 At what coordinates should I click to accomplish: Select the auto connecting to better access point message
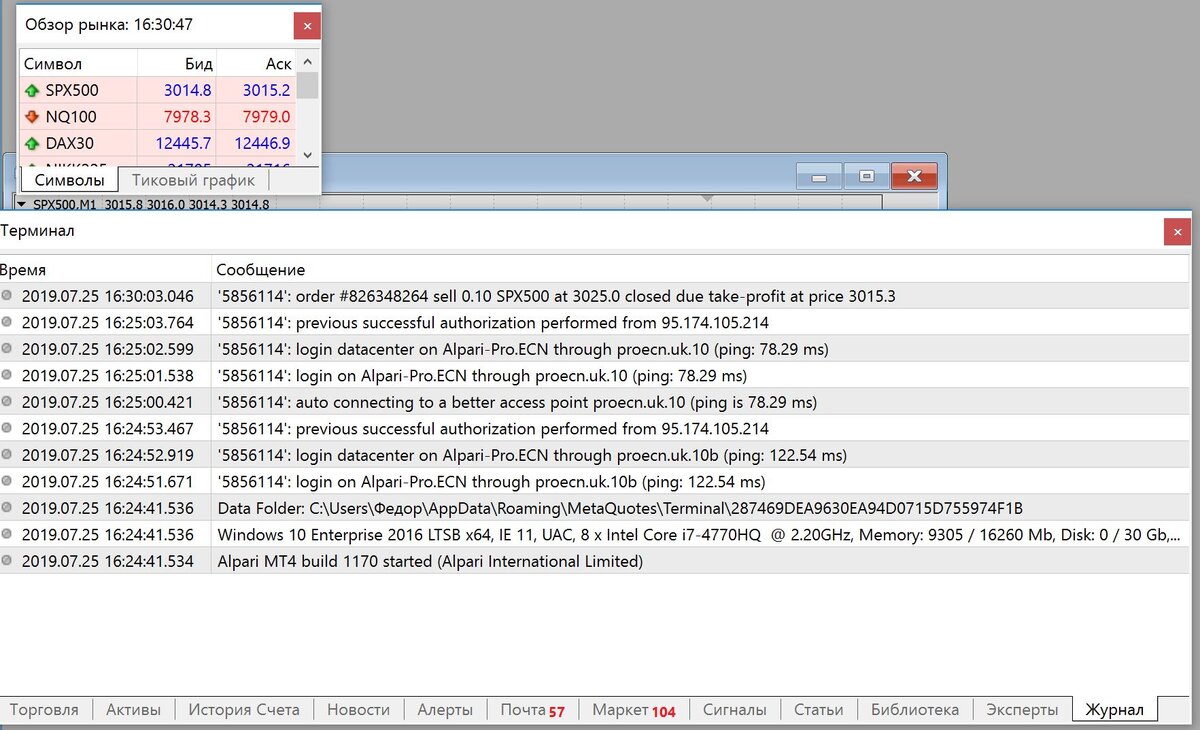(517, 402)
